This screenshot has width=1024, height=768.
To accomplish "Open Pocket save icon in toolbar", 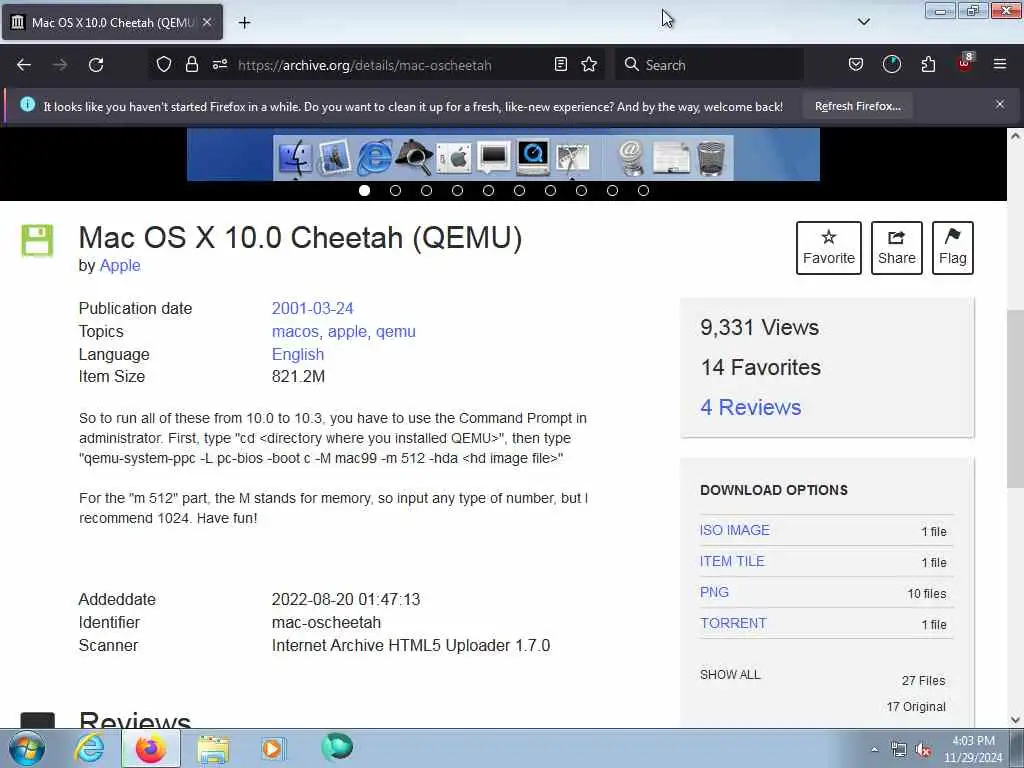I will click(x=856, y=65).
